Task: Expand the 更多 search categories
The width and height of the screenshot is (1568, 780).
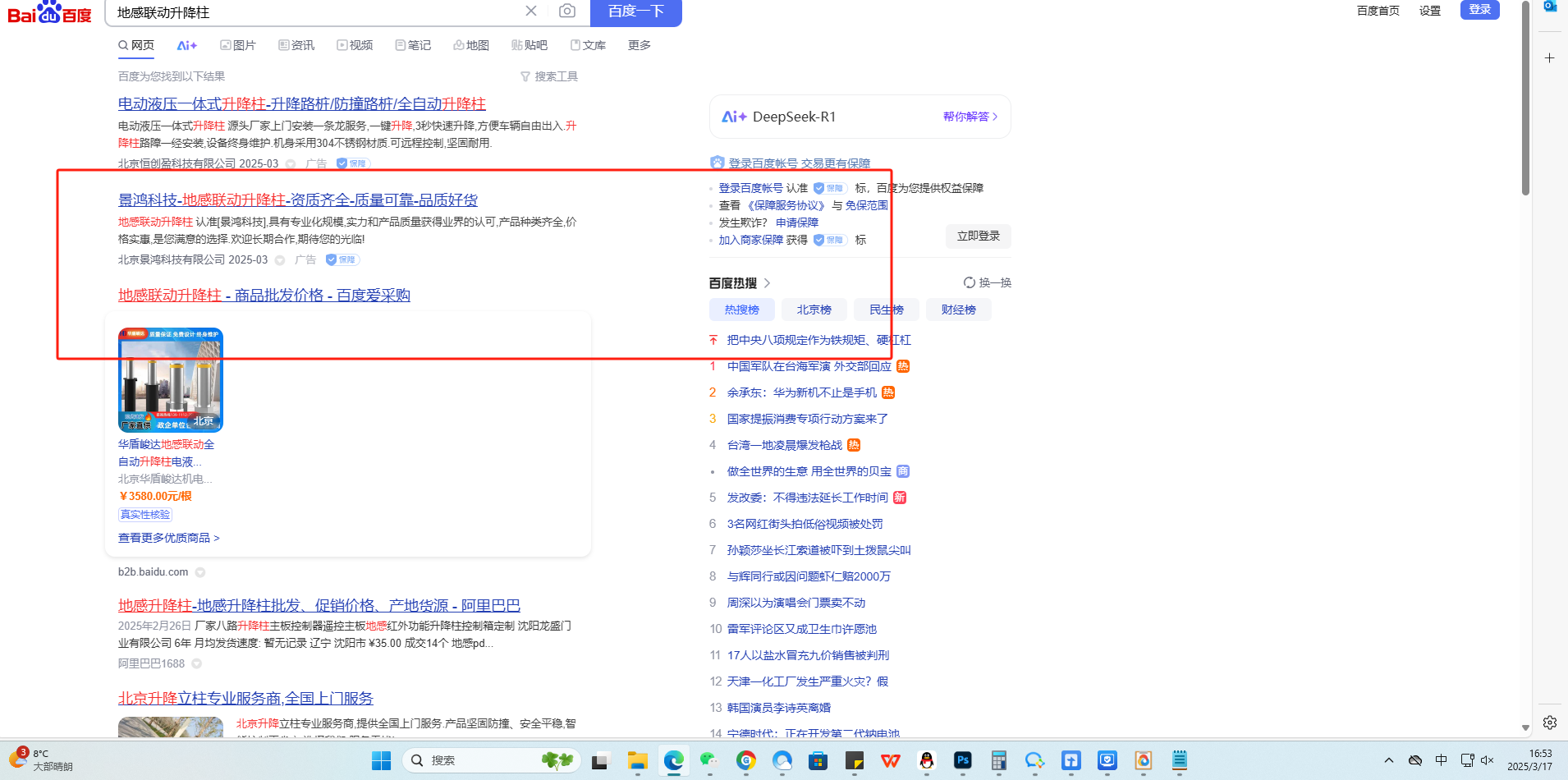Action: point(639,46)
